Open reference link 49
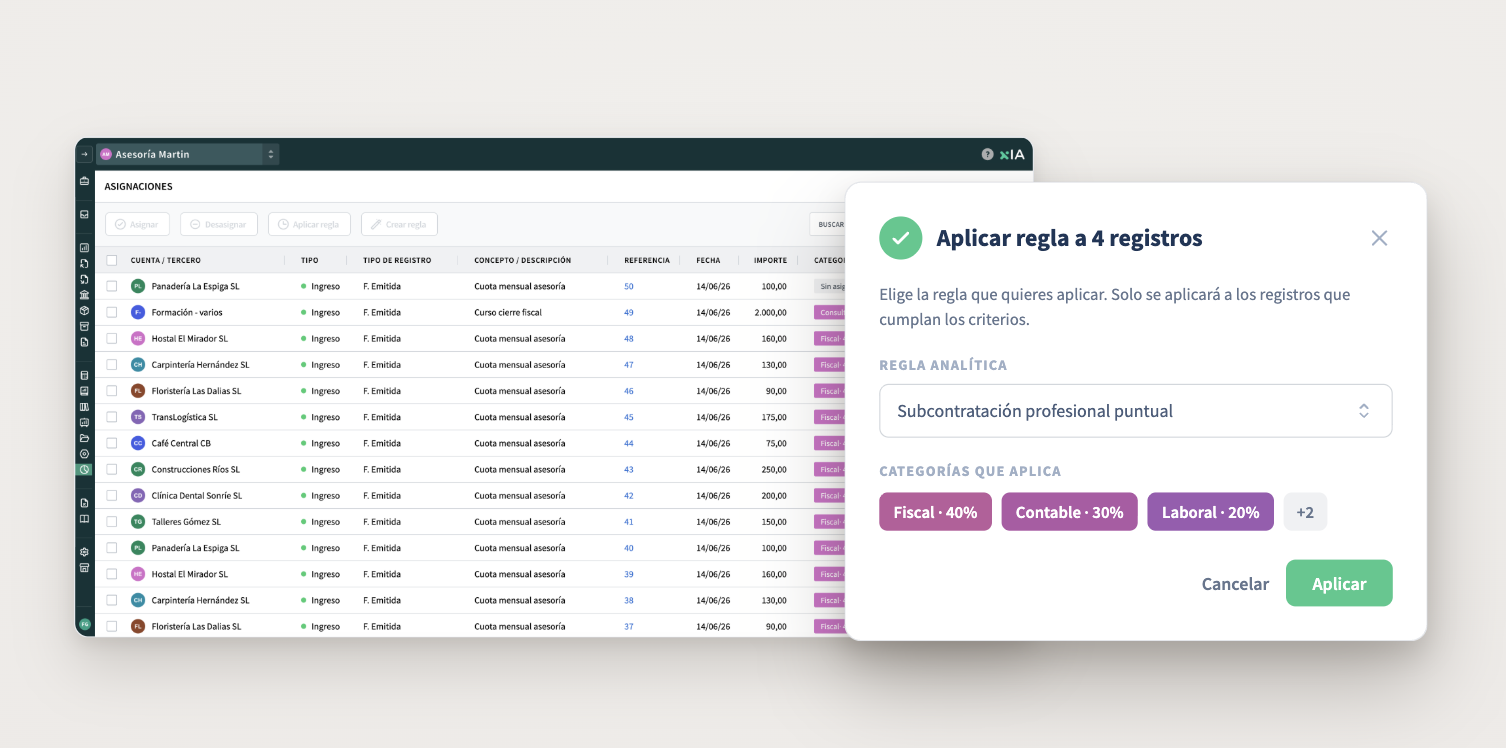Viewport: 1506px width, 748px height. coord(629,312)
